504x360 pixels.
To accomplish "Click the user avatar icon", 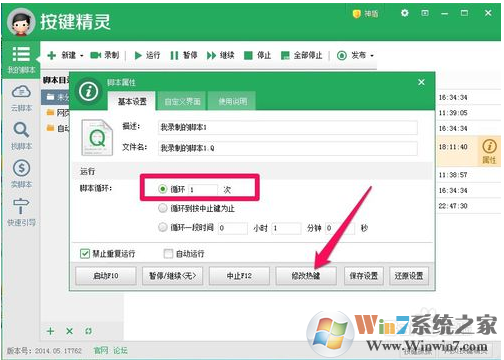I will [x=21, y=23].
